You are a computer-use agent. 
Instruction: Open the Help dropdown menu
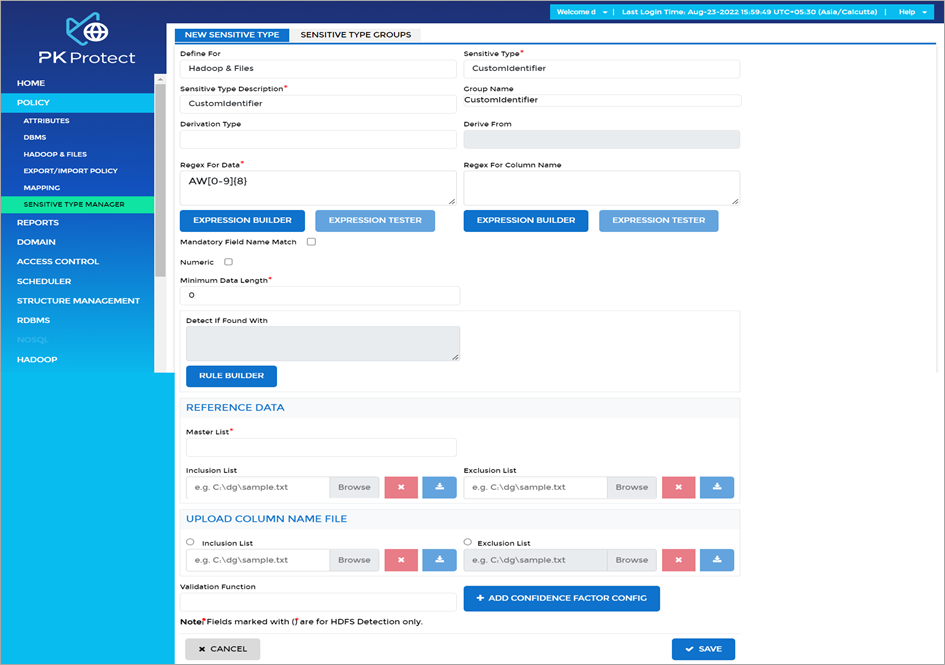pos(913,12)
